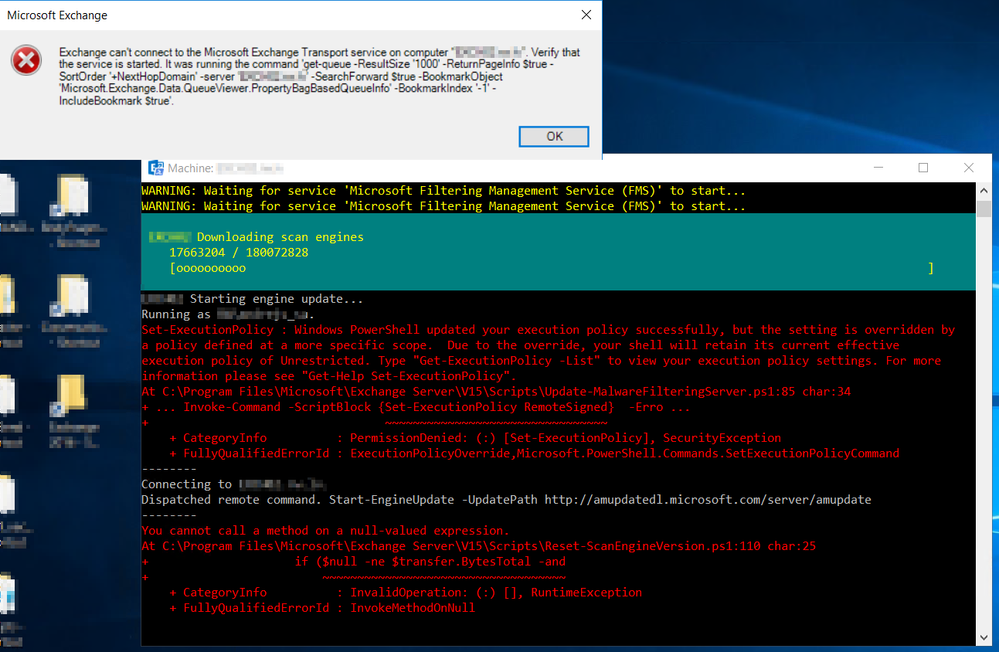Click 'Starting engine update...' line

tap(276, 299)
